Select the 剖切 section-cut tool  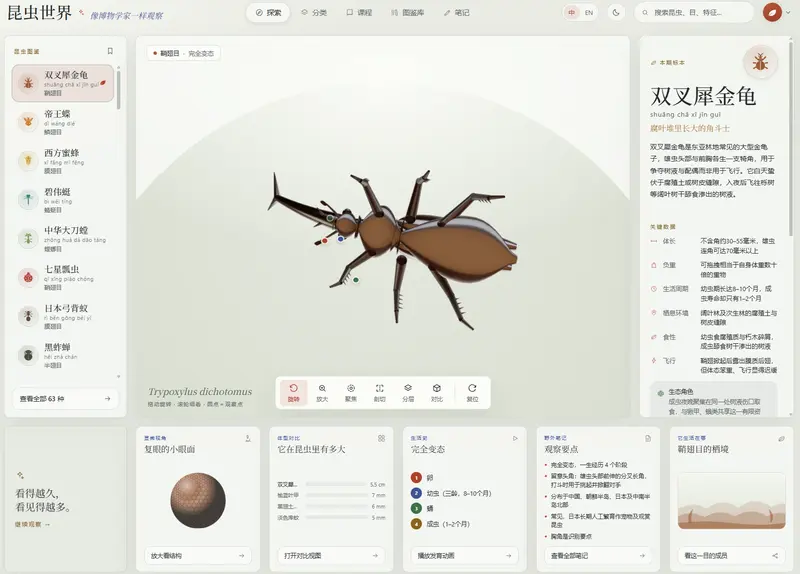(380, 392)
